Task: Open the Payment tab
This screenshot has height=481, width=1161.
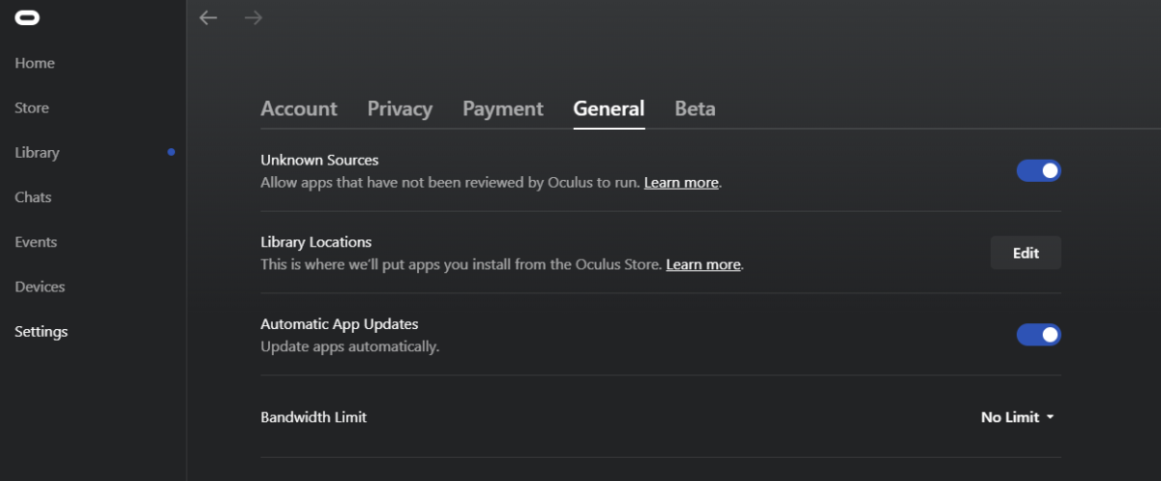Action: tap(503, 109)
